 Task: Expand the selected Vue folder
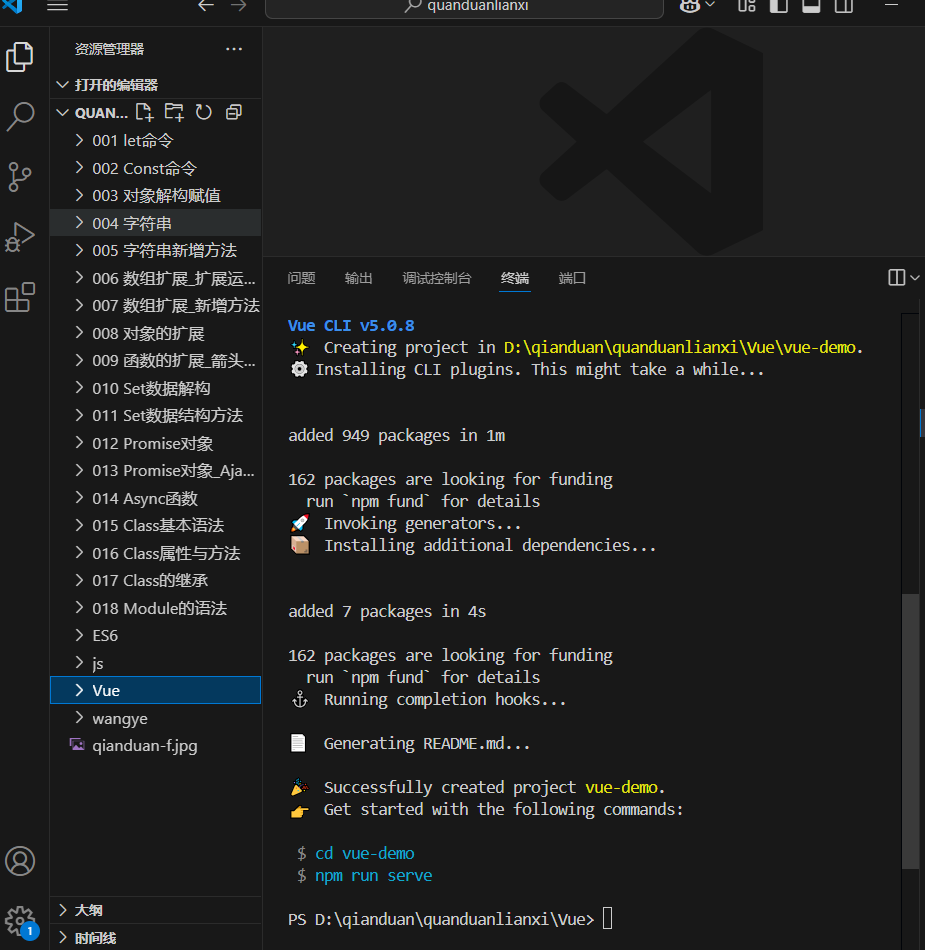[156, 690]
